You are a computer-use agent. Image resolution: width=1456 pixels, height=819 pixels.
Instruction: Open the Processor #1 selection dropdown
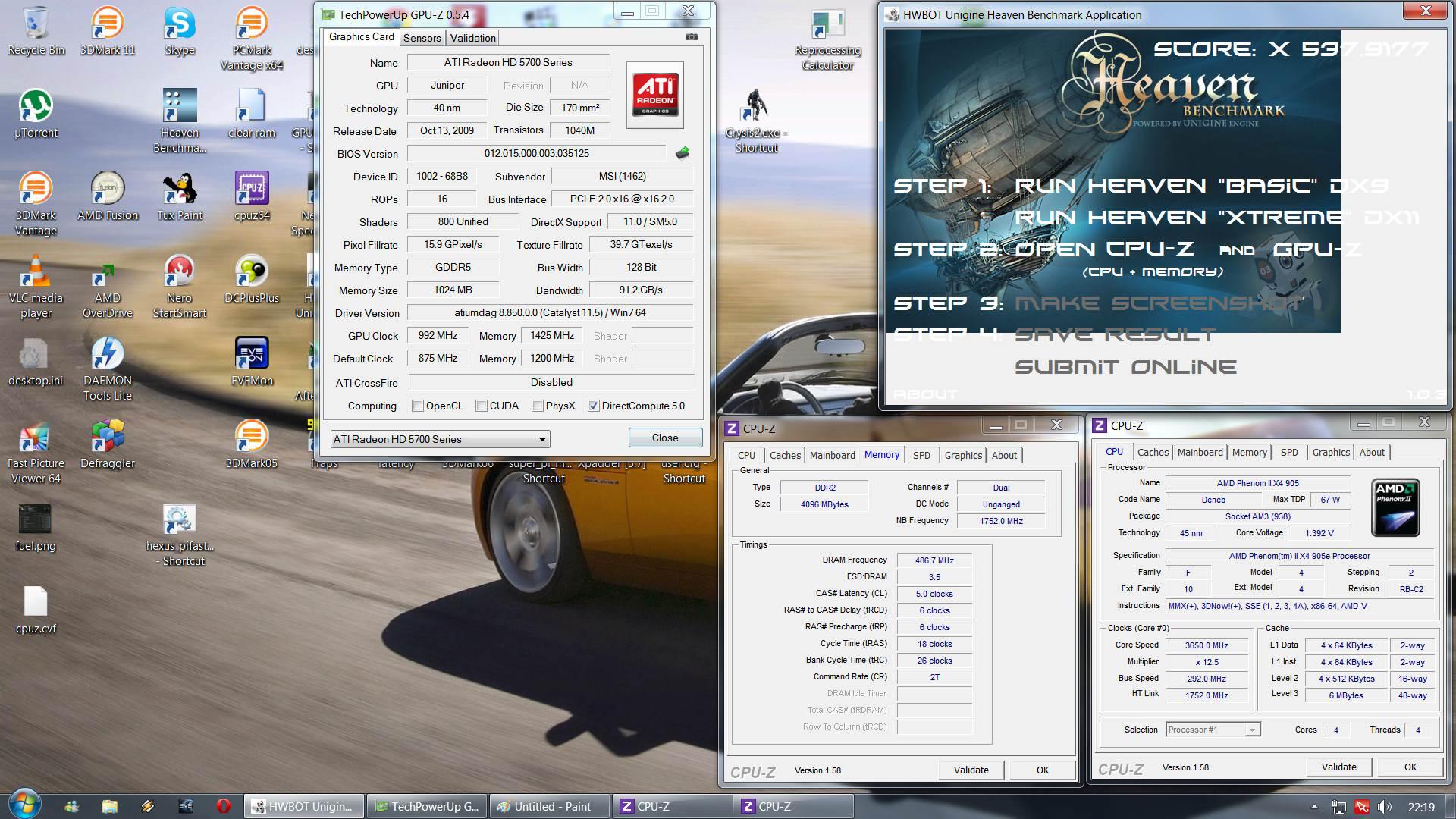pyautogui.click(x=1213, y=730)
